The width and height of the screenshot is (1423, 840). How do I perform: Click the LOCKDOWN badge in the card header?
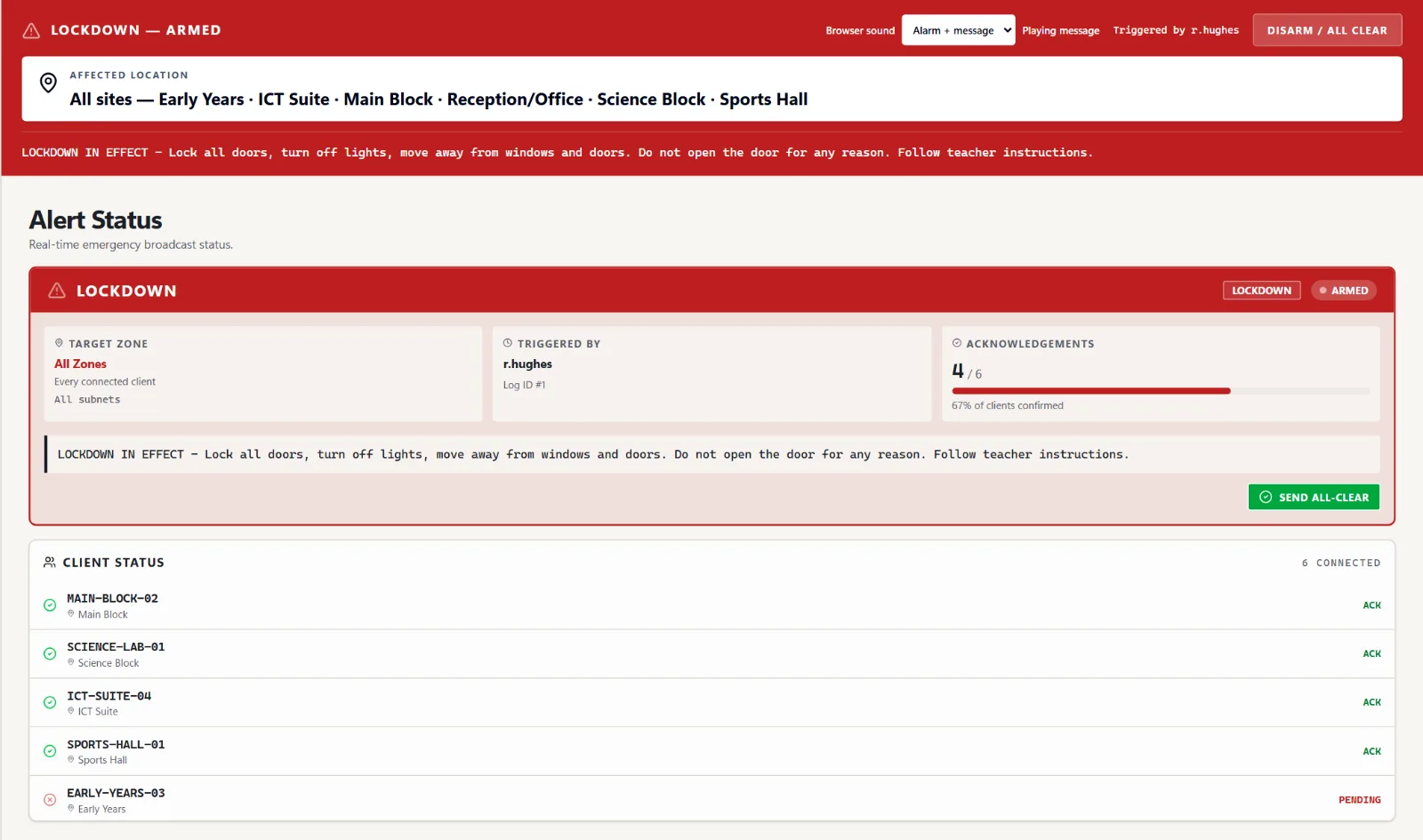pyautogui.click(x=1261, y=291)
